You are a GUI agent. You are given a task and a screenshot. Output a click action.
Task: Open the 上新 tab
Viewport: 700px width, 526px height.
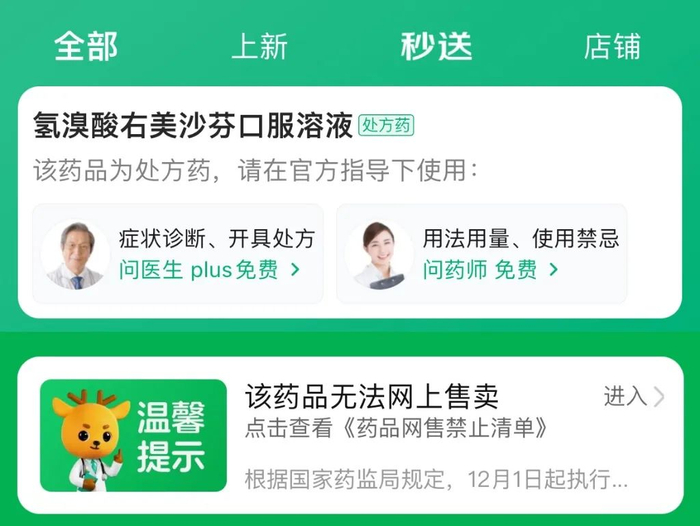coord(259,46)
